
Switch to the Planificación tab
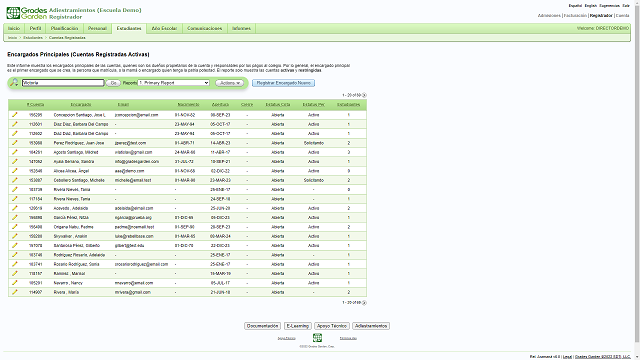(64, 29)
